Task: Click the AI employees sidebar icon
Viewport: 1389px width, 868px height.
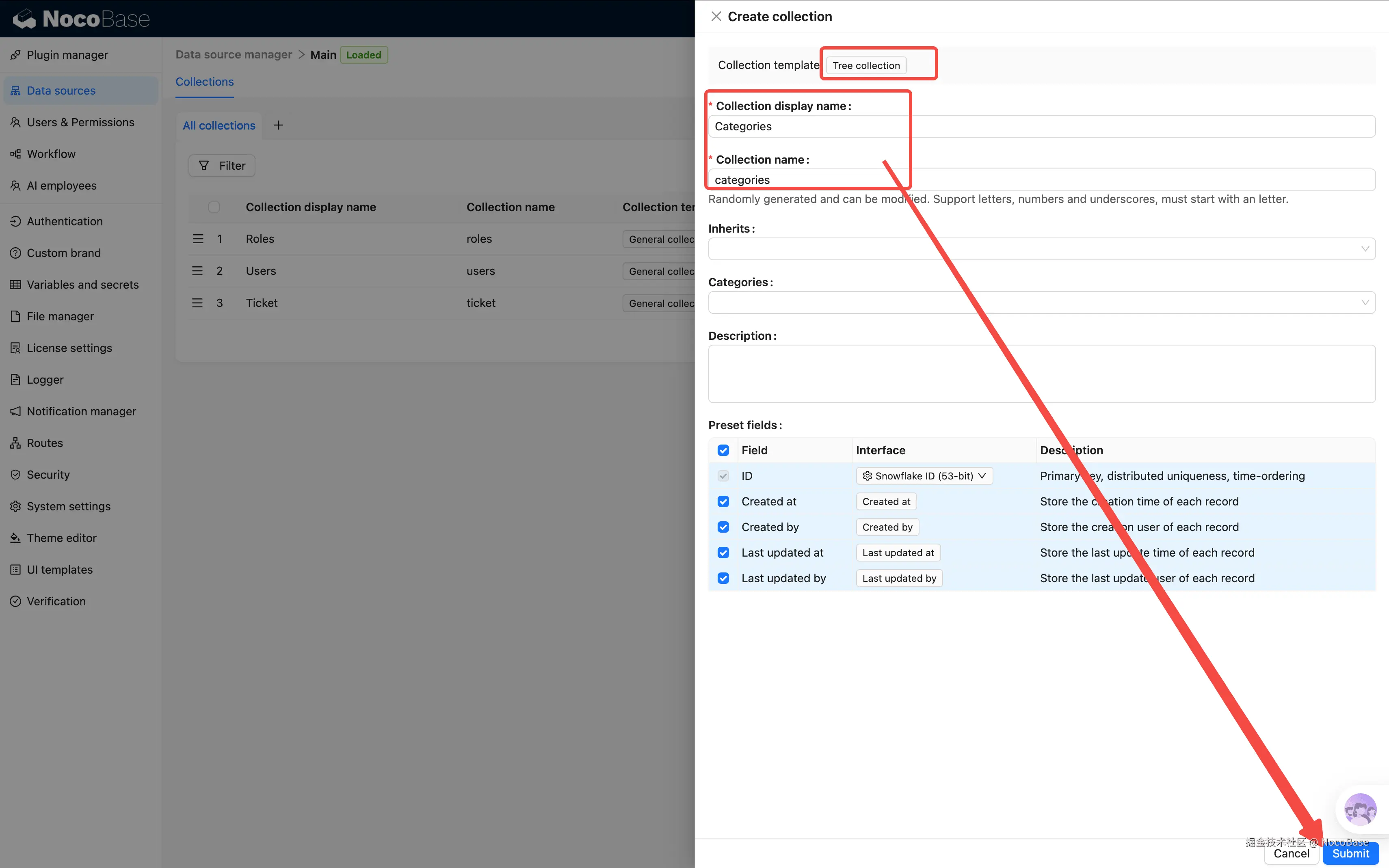Action: (x=15, y=186)
